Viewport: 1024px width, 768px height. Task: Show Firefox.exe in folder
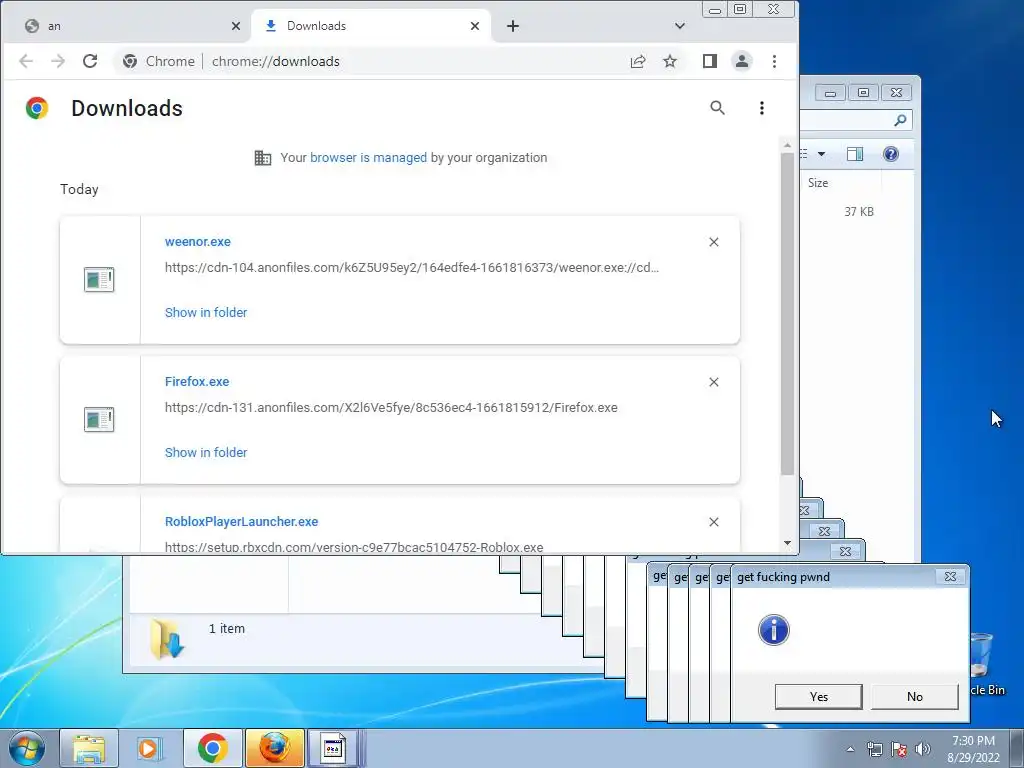[206, 452]
